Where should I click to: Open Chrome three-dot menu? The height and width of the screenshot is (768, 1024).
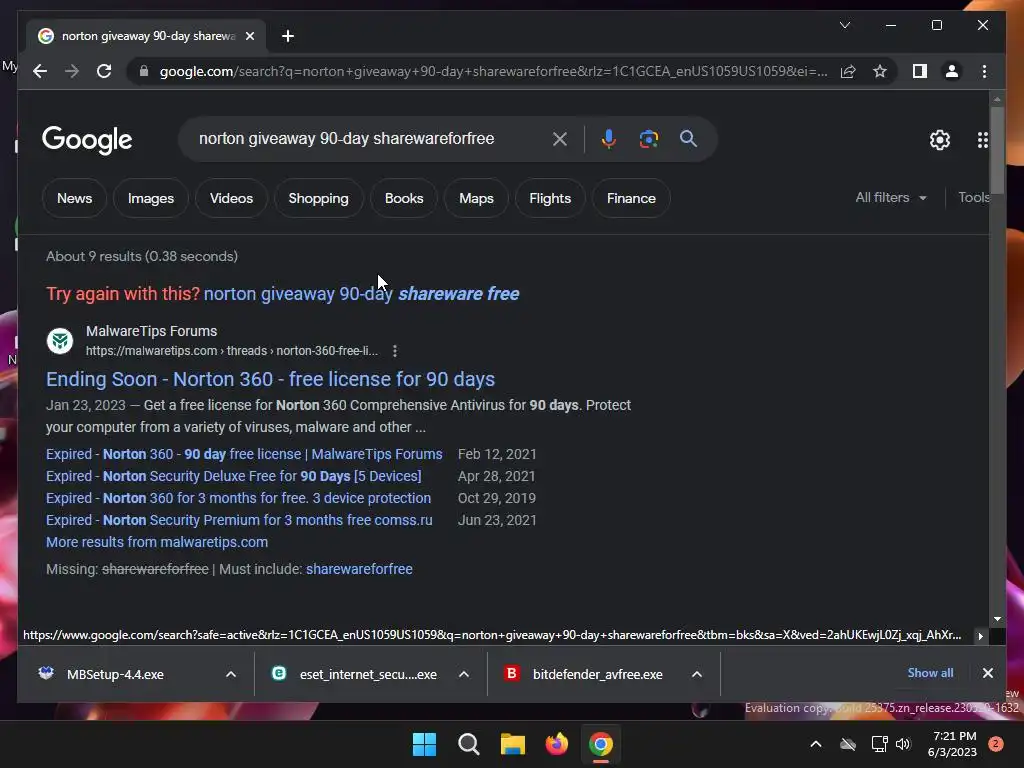(984, 71)
